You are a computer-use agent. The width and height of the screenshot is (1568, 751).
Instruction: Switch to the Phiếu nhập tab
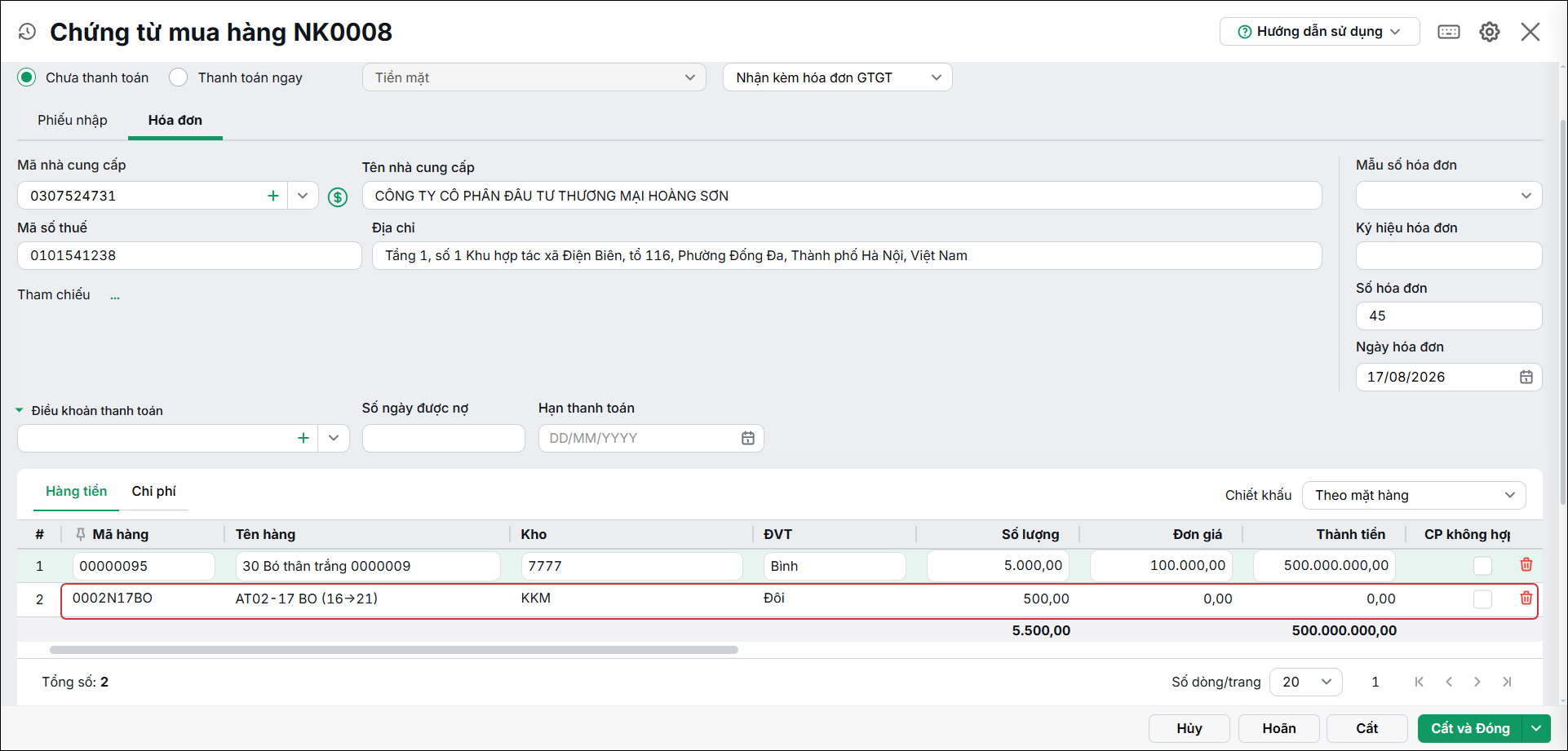click(x=73, y=120)
